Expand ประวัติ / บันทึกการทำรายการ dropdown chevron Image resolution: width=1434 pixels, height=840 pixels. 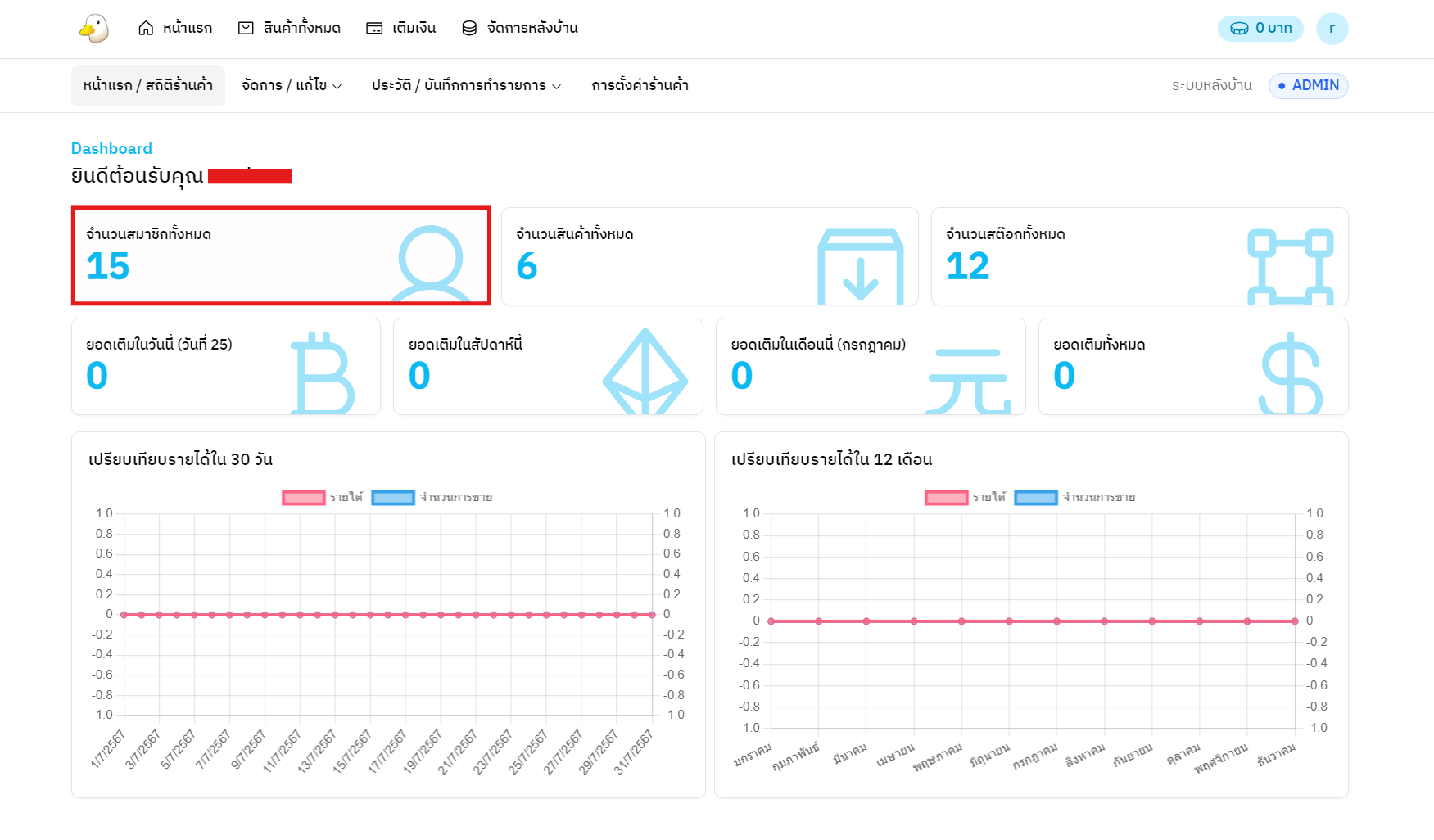[556, 87]
